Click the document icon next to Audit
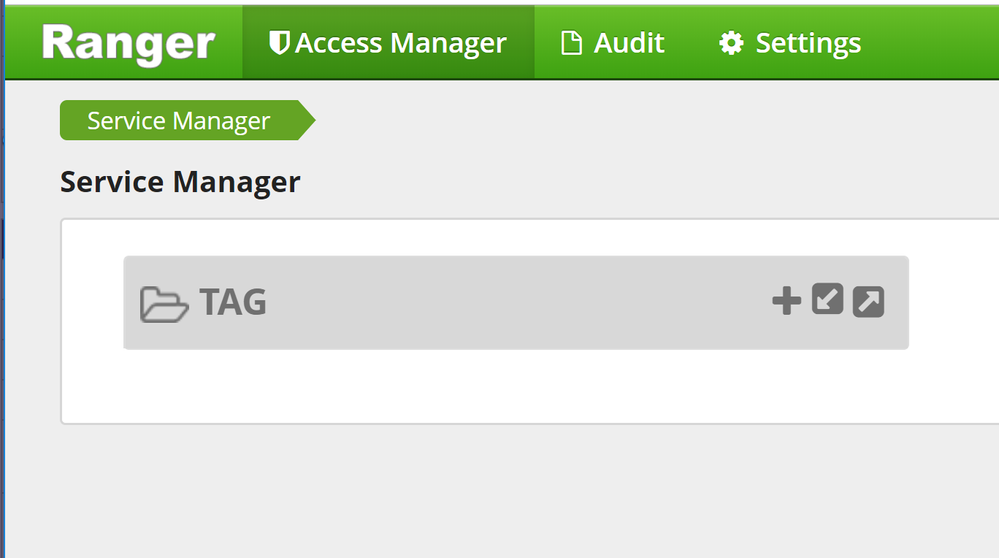The width and height of the screenshot is (999, 558). (571, 43)
